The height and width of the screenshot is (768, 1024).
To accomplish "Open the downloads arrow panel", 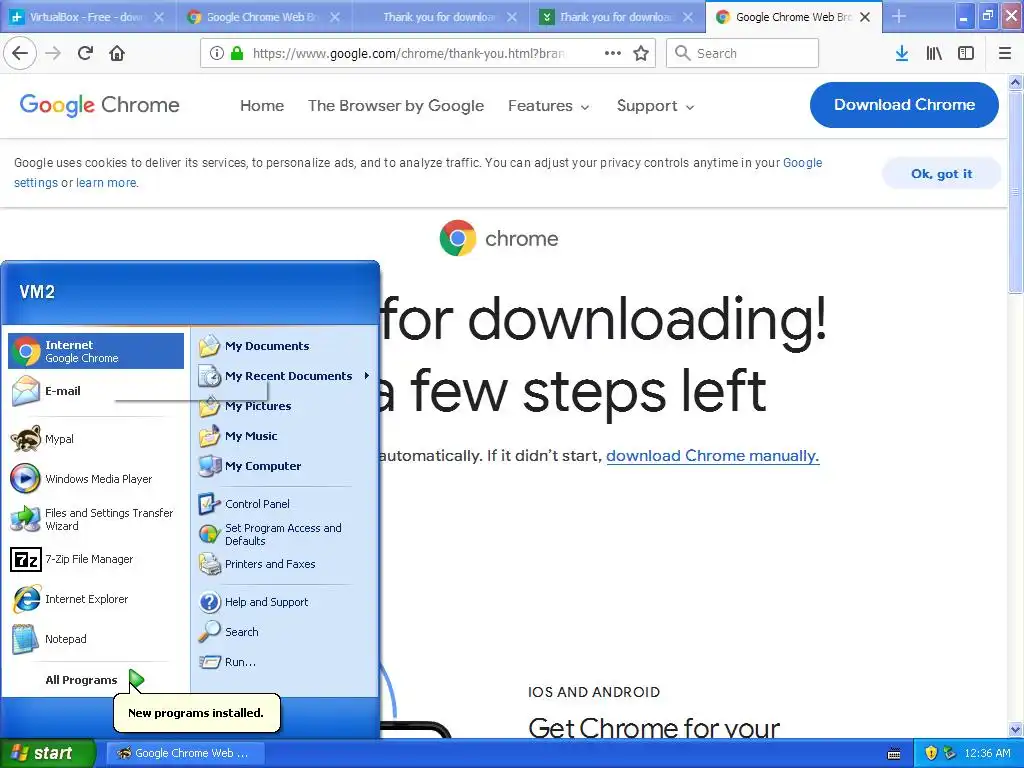I will coord(902,53).
